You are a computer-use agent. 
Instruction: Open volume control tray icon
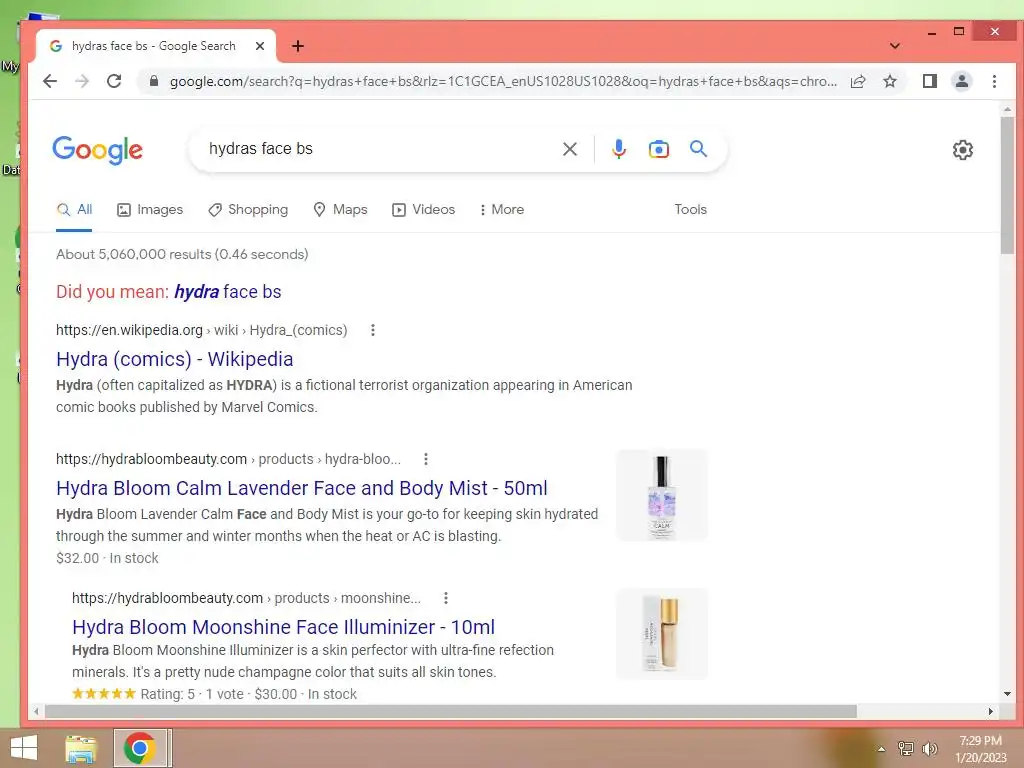click(929, 749)
